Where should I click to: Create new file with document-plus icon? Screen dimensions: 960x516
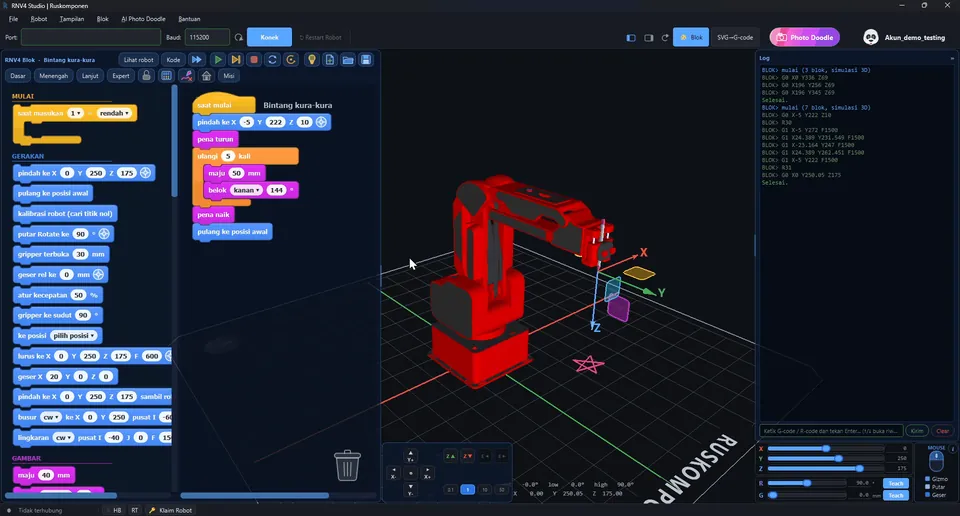coord(330,60)
